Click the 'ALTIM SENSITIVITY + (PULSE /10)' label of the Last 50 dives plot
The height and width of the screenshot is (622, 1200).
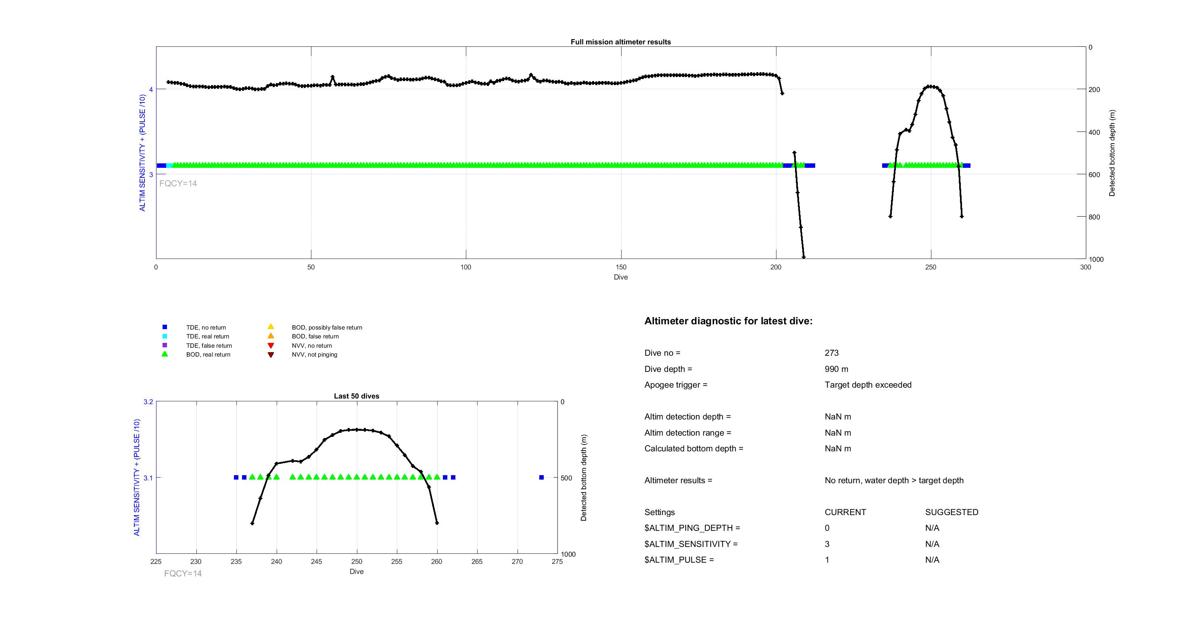[x=137, y=477]
